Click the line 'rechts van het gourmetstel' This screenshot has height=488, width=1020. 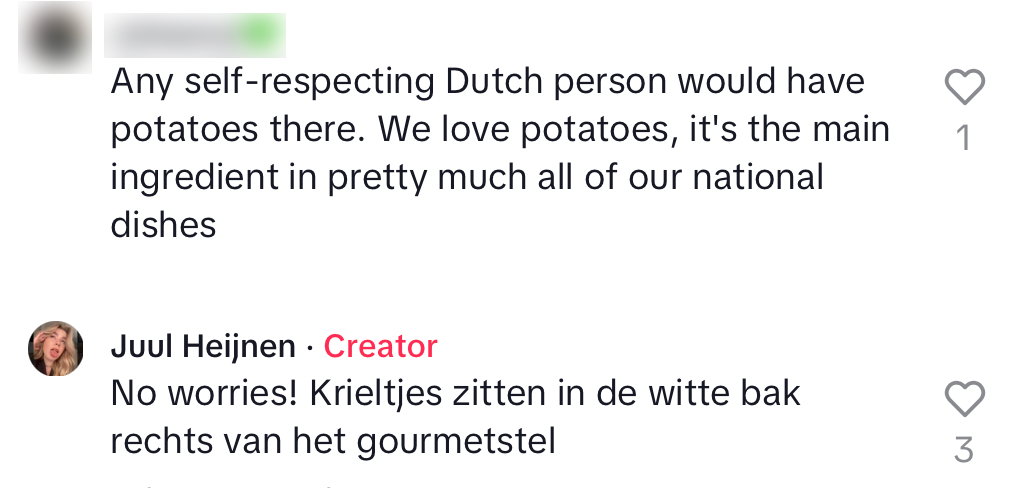tap(332, 441)
